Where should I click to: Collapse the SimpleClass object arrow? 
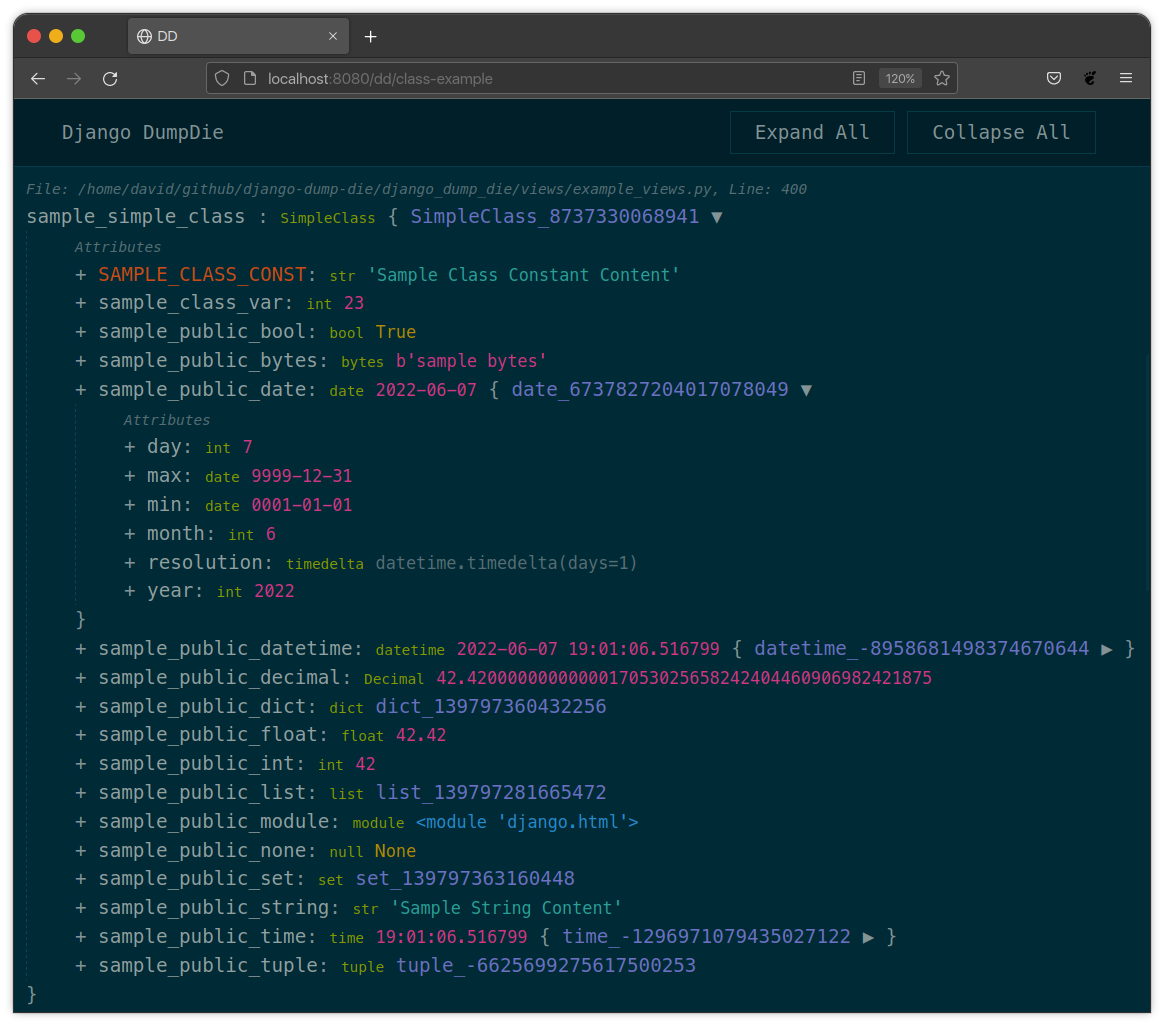tap(716, 217)
